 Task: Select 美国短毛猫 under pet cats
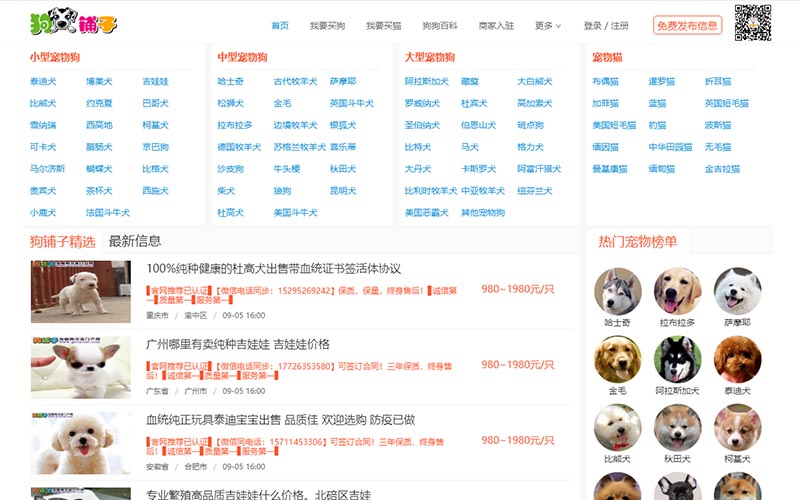tap(614, 125)
